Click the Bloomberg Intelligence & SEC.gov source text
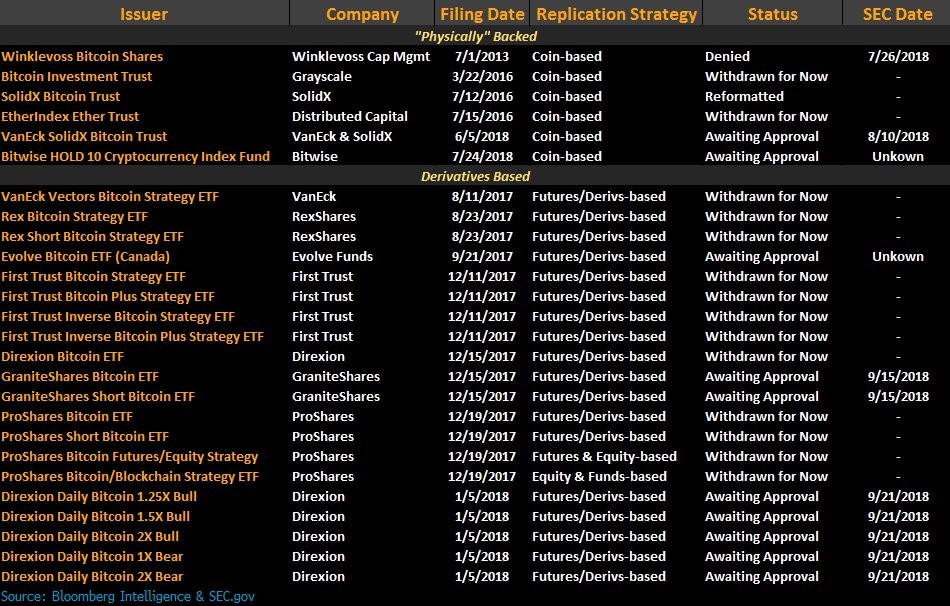950x606 pixels. (x=128, y=596)
